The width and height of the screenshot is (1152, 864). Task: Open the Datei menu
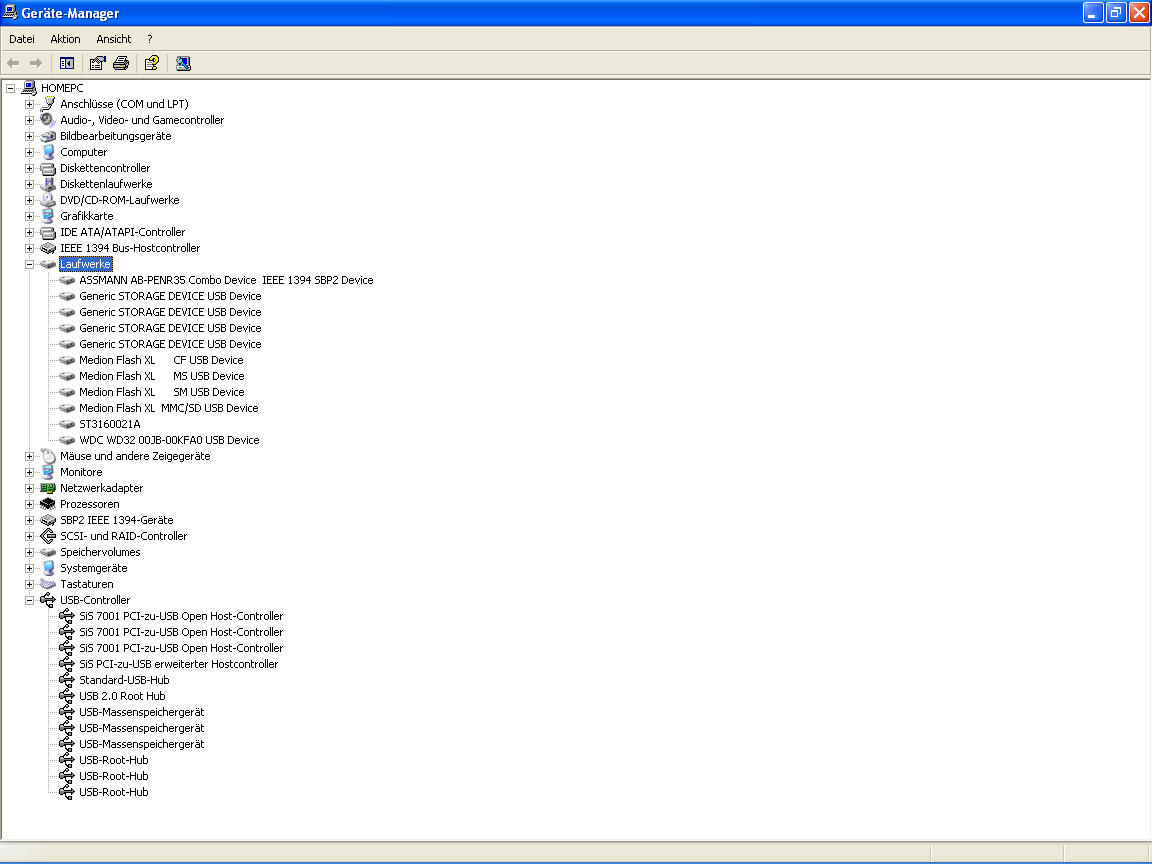point(22,39)
